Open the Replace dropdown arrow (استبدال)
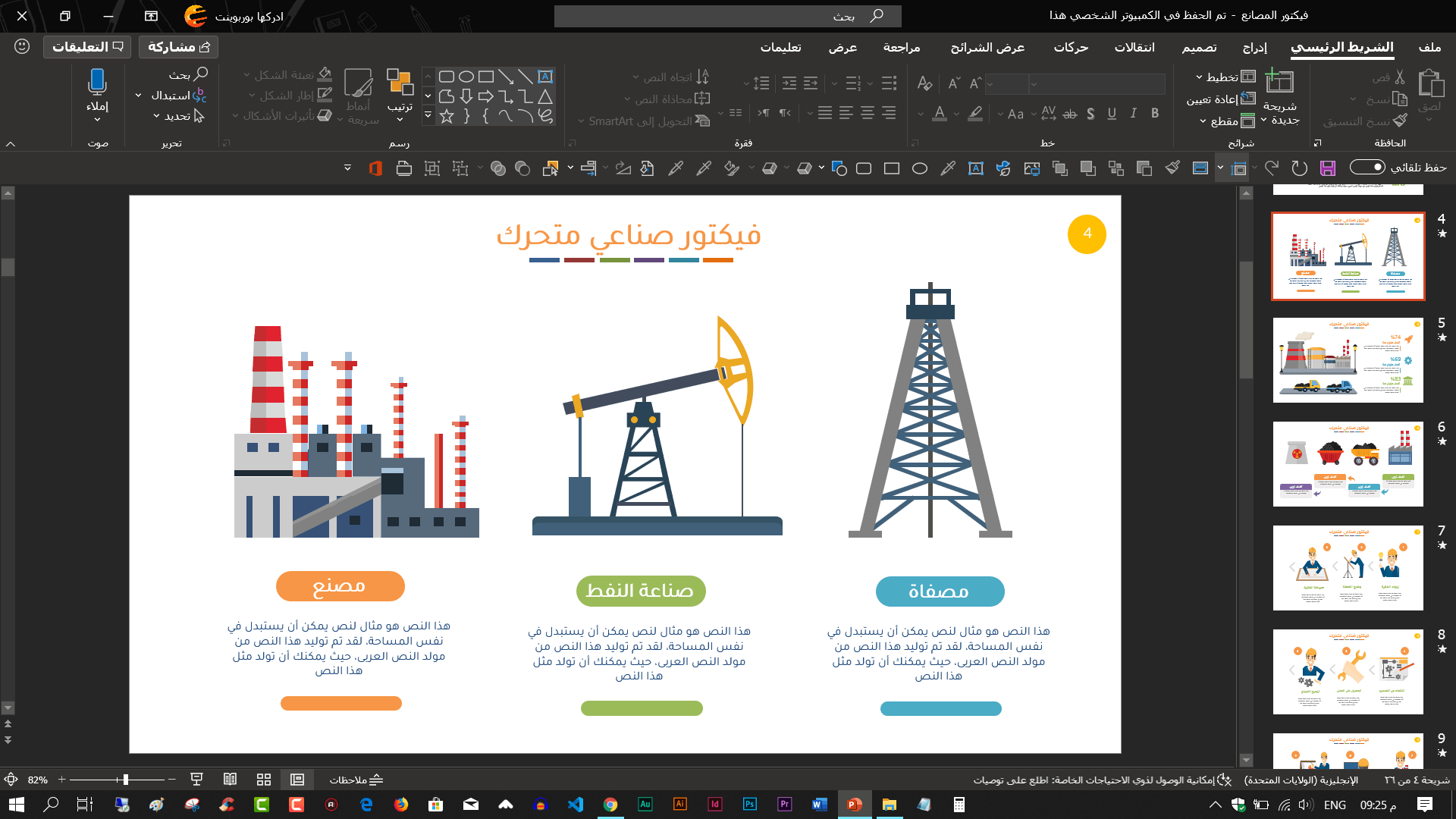Image resolution: width=1456 pixels, height=819 pixels. click(138, 96)
